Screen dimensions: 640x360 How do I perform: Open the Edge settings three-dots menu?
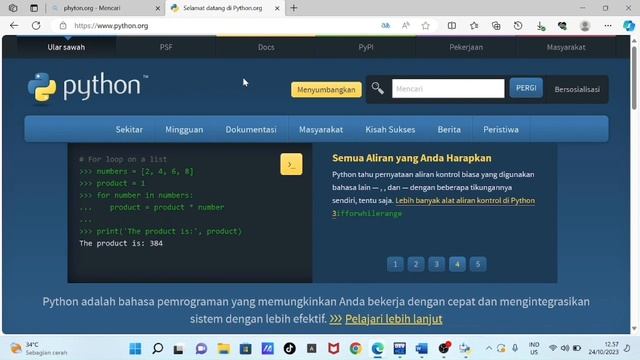click(608, 26)
